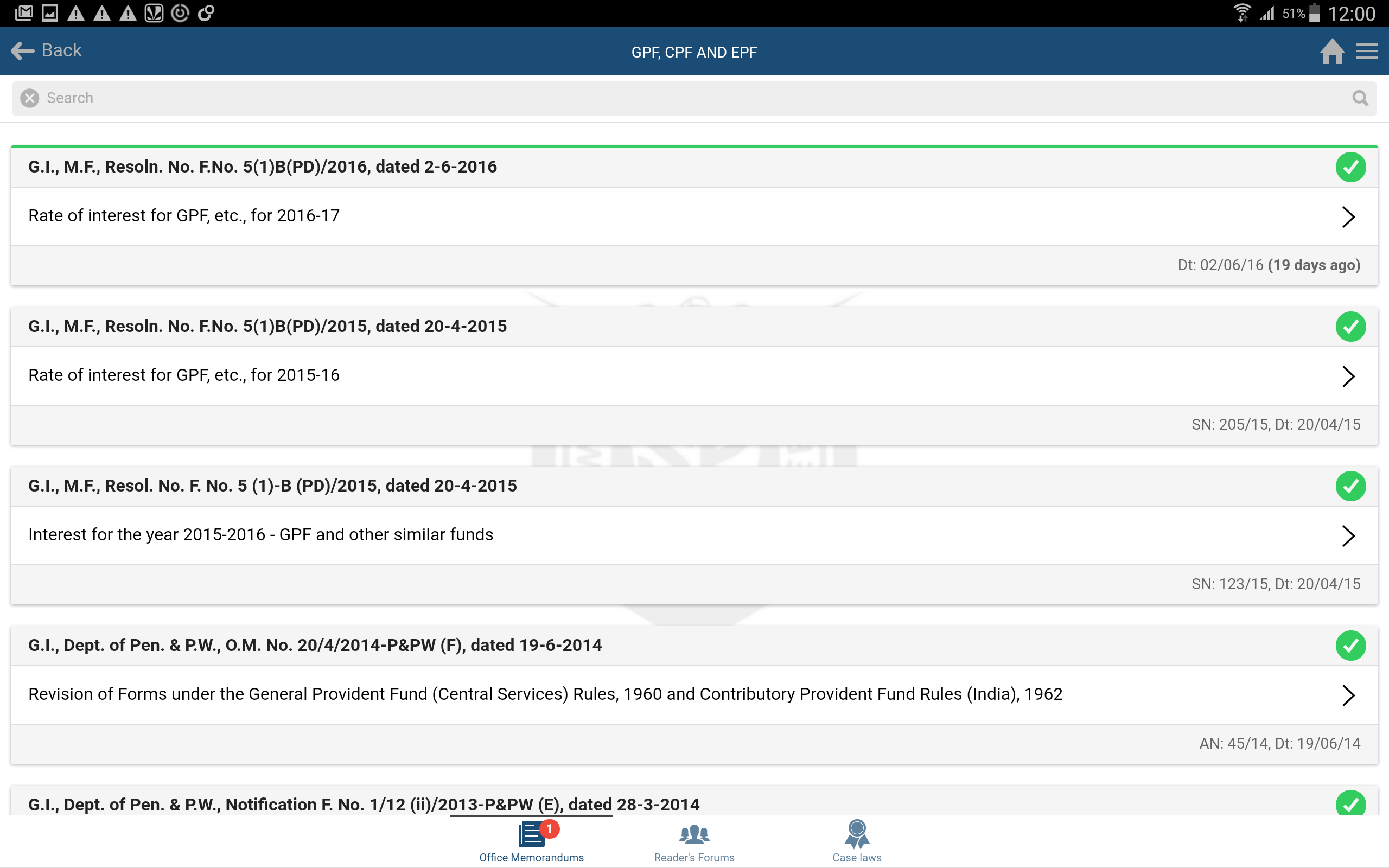Screen dimensions: 1389x868
Task: Toggle green checkmark for Resoln. dated 2-6-2016
Action: [x=1350, y=167]
